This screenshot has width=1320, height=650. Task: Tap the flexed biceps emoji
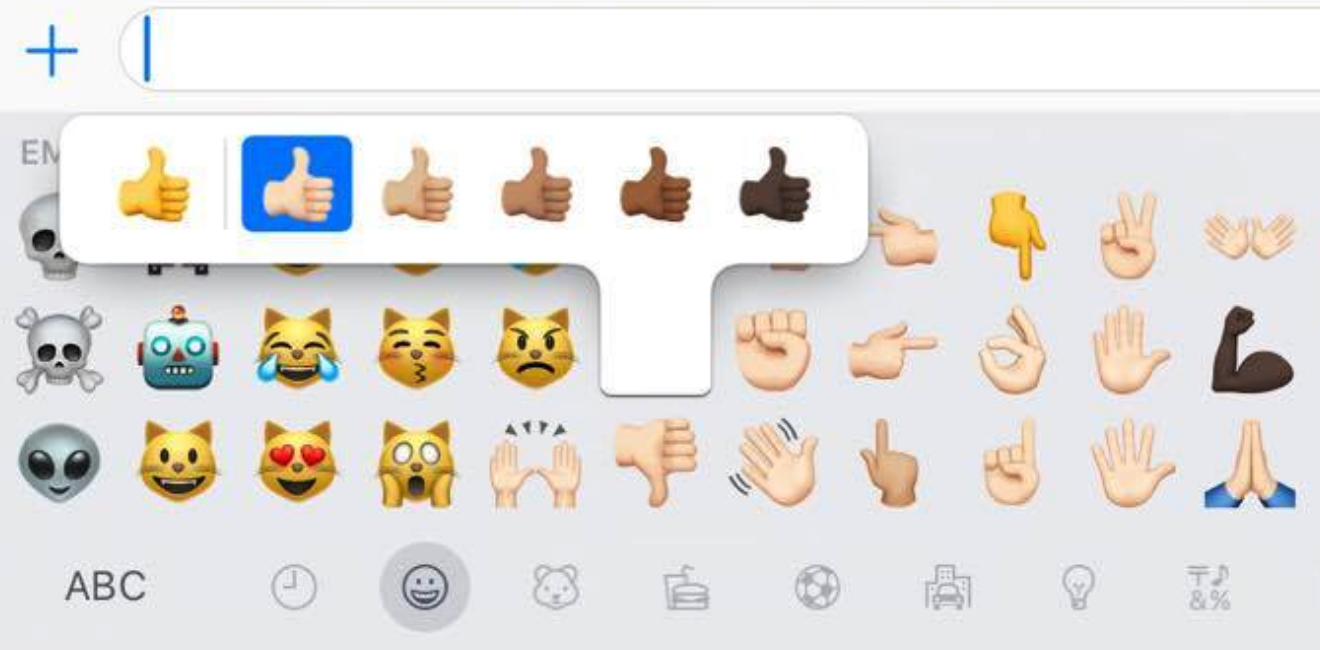coord(1252,350)
